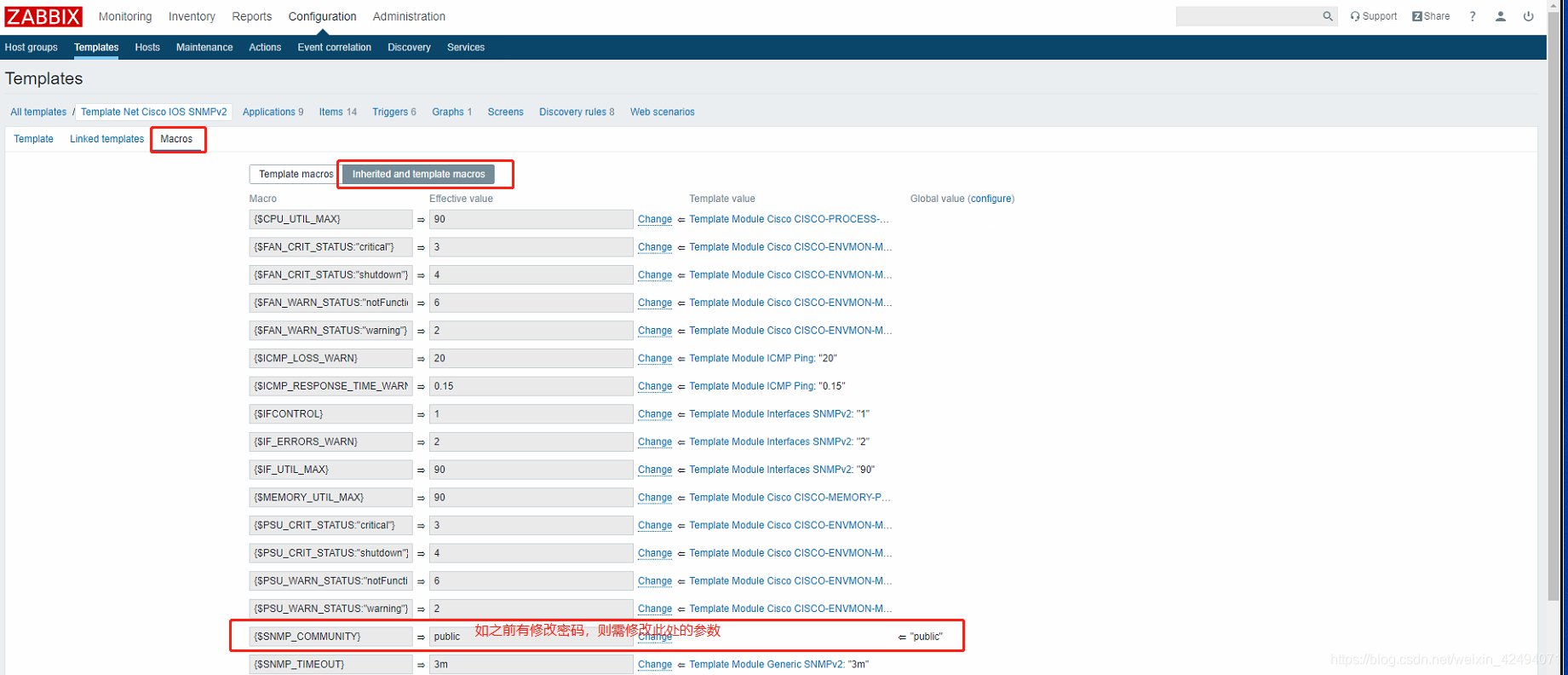Screen dimensions: 1568x675
Task: Click the All templates breadcrumb
Action: coord(38,112)
